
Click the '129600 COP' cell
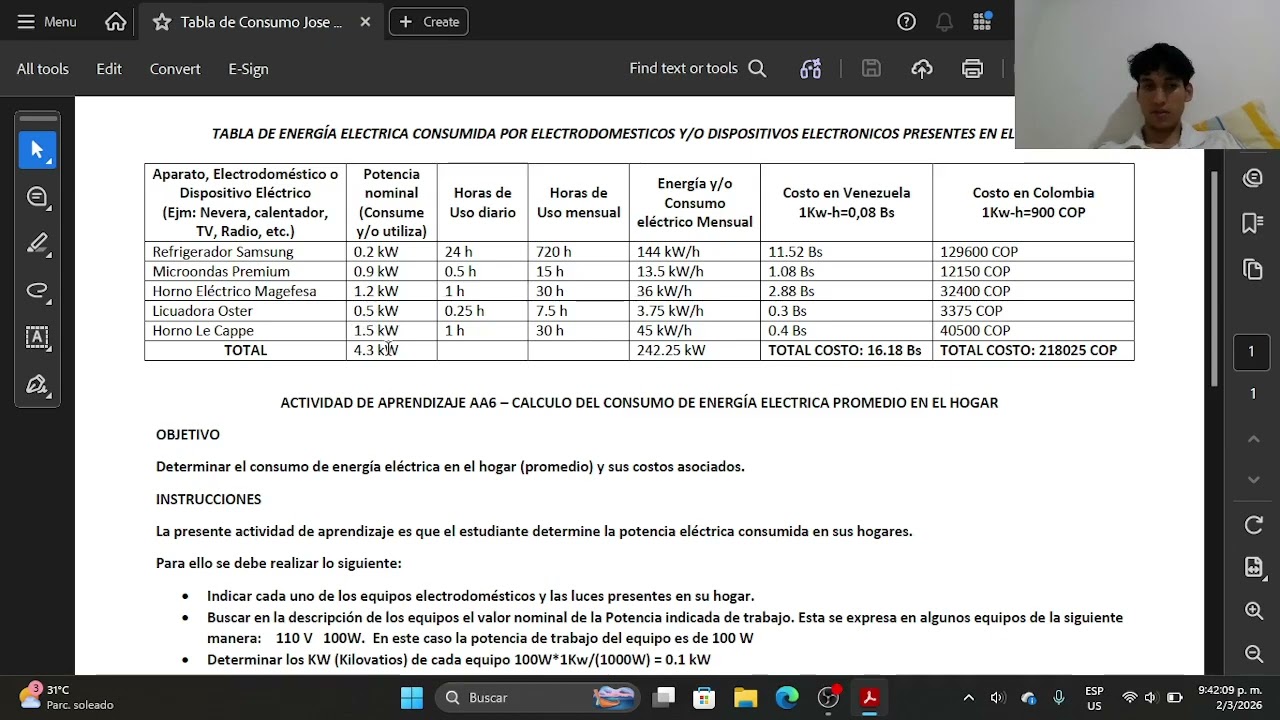click(x=1033, y=252)
